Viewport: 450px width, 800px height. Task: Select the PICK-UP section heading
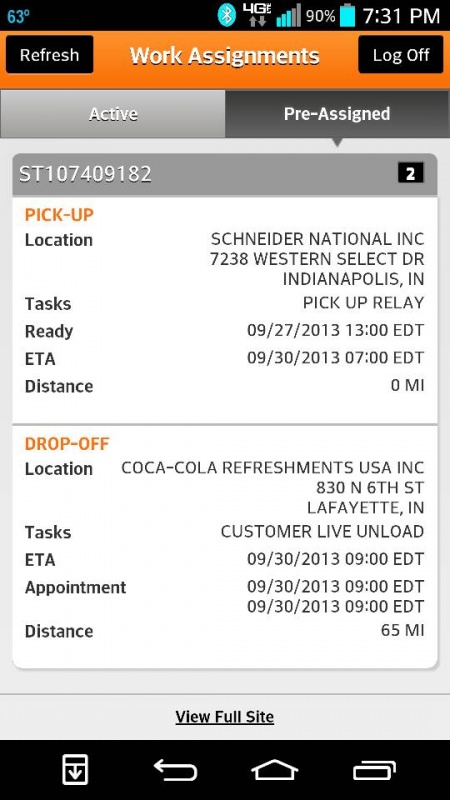(59, 215)
